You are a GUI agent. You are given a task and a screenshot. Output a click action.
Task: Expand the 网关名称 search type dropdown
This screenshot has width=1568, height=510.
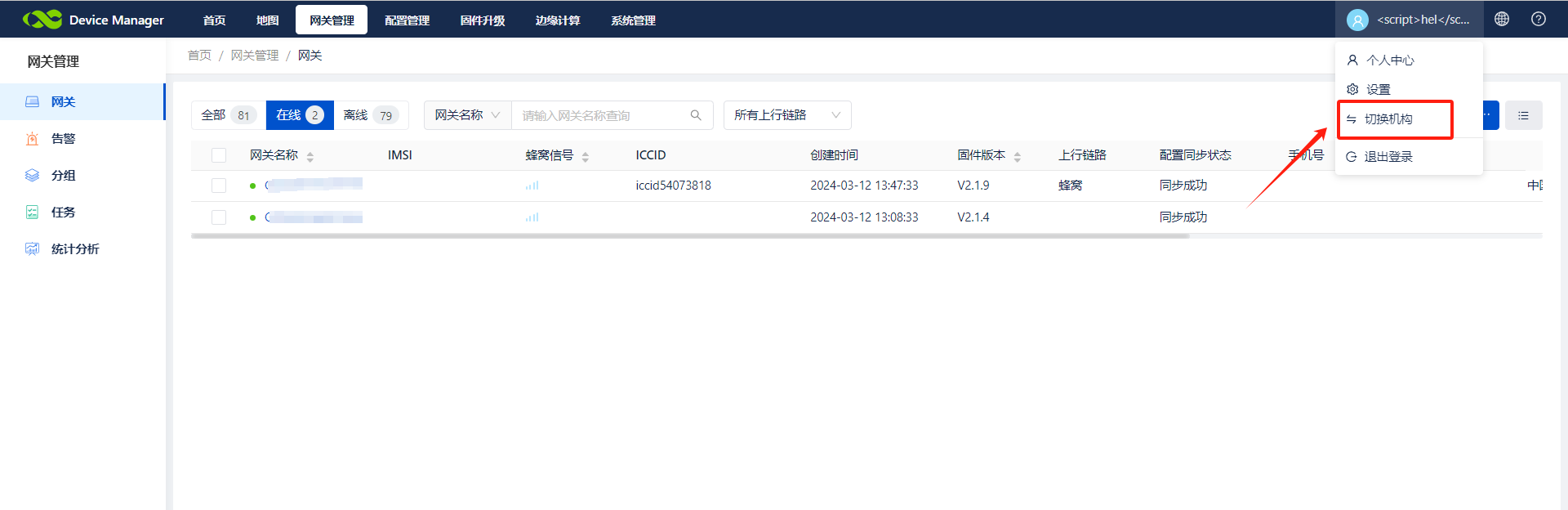tap(467, 115)
